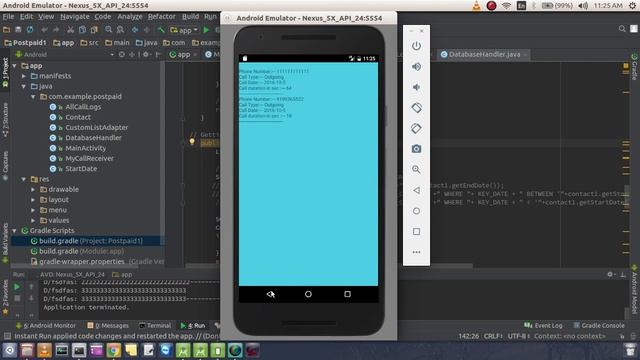Lower emulator volume with speaker-down icon
This screenshot has width=640, height=360.
coord(416,87)
